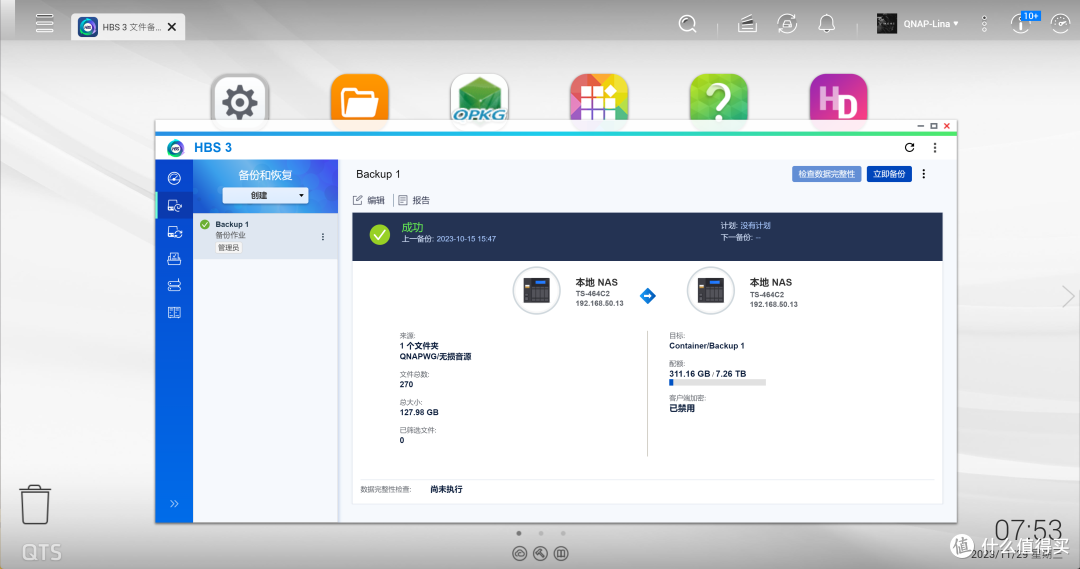
Task: Open the Storage Spaces sidebar icon
Action: 174,285
